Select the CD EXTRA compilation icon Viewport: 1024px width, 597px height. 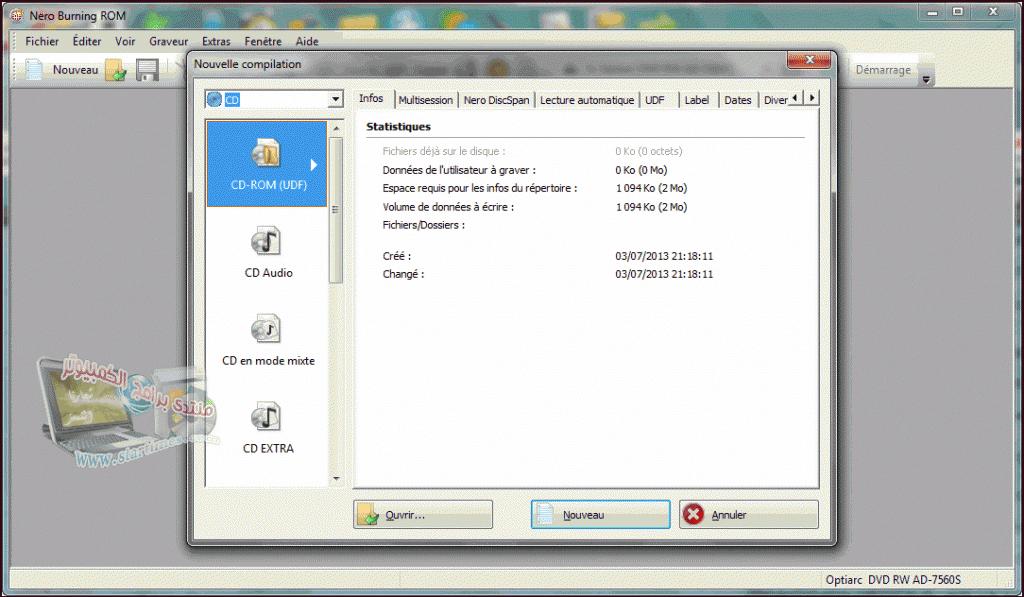point(268,428)
